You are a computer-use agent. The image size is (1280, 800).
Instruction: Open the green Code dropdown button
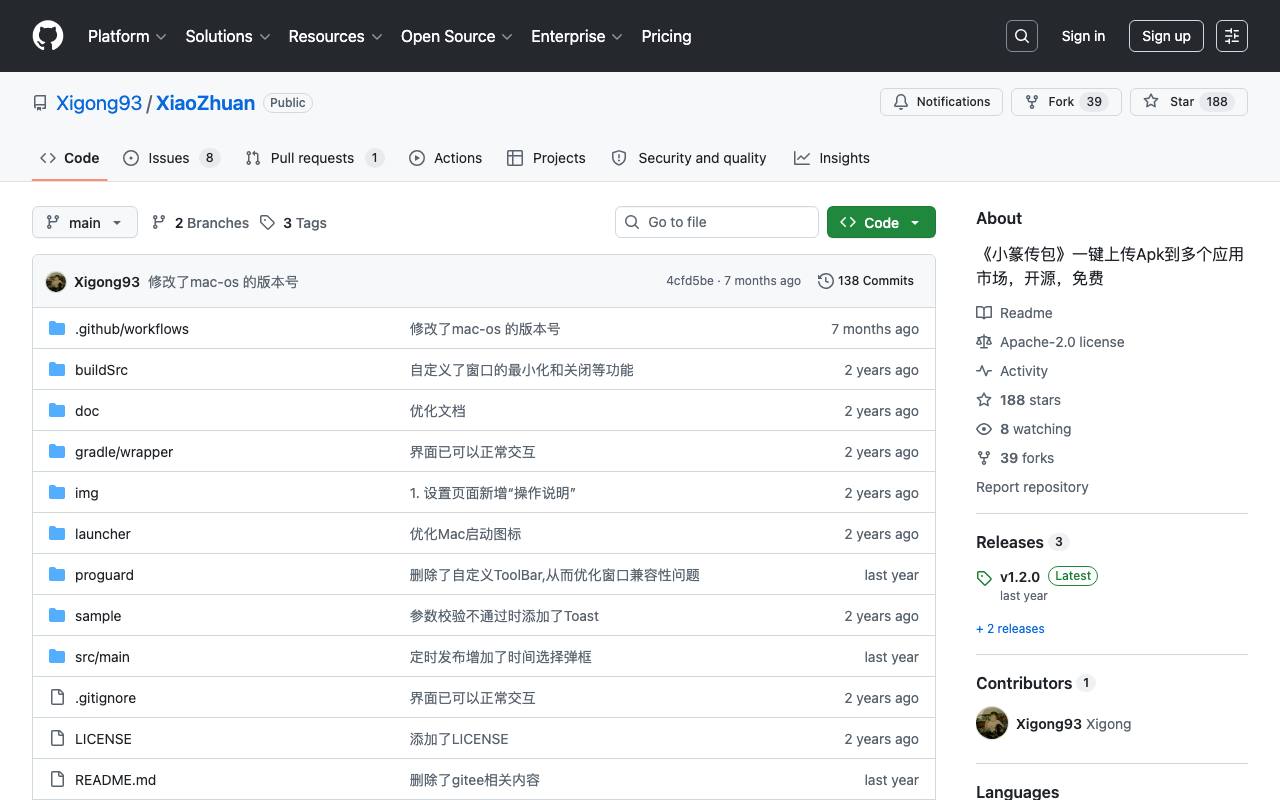click(881, 222)
